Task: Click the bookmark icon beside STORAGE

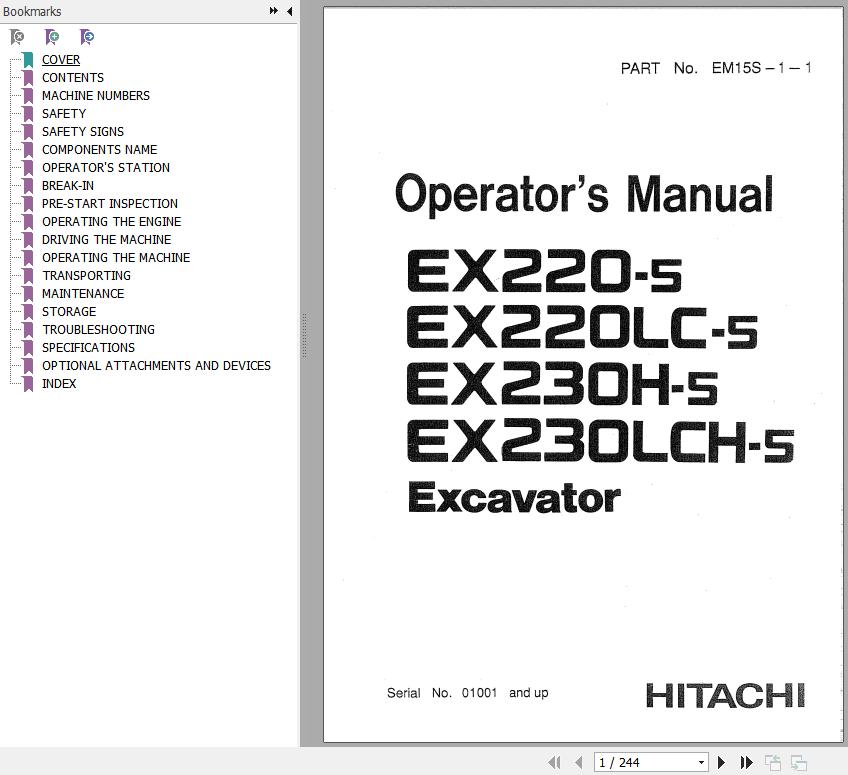Action: click(x=28, y=312)
